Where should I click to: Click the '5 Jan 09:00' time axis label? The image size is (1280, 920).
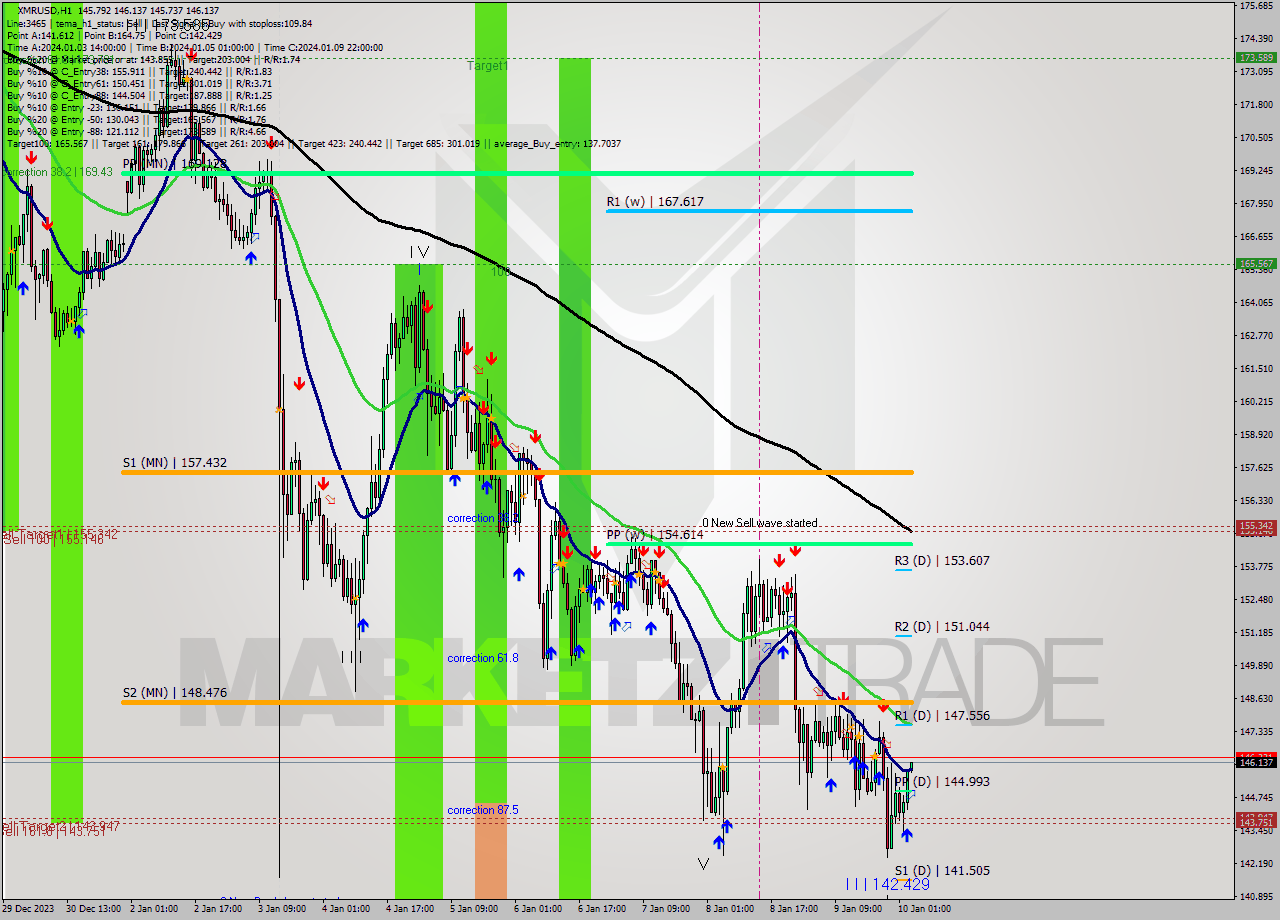(x=475, y=909)
